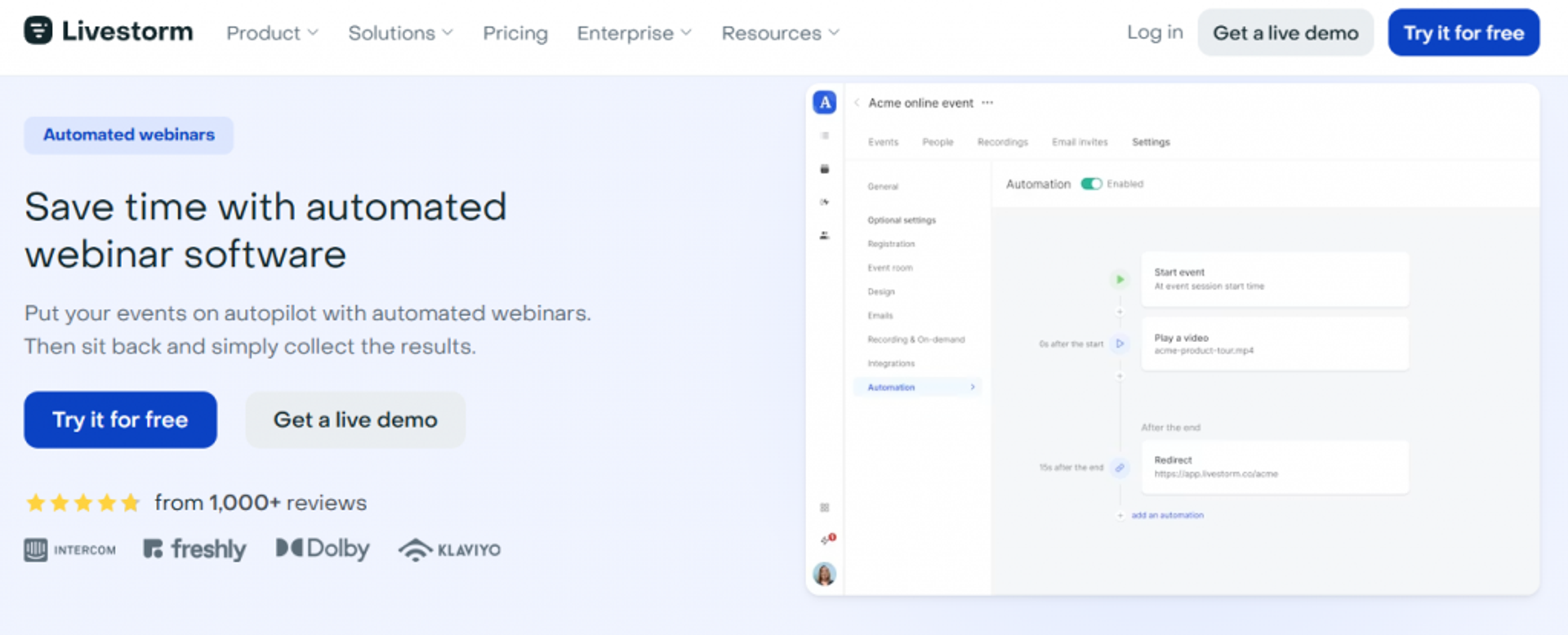Expand the Enterprise dropdown menu

[x=635, y=33]
